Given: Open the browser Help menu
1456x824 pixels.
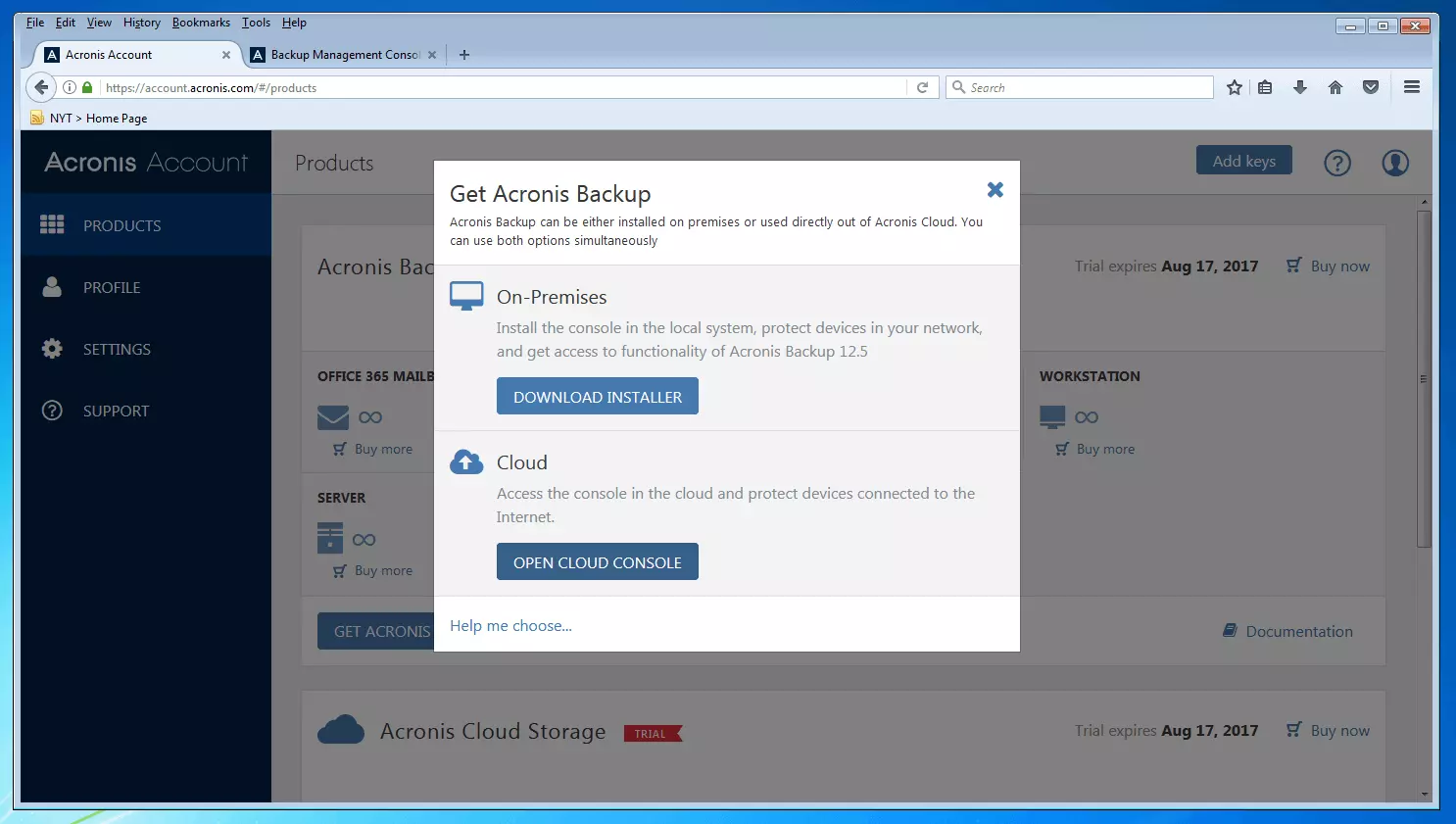Looking at the screenshot, I should [x=294, y=23].
